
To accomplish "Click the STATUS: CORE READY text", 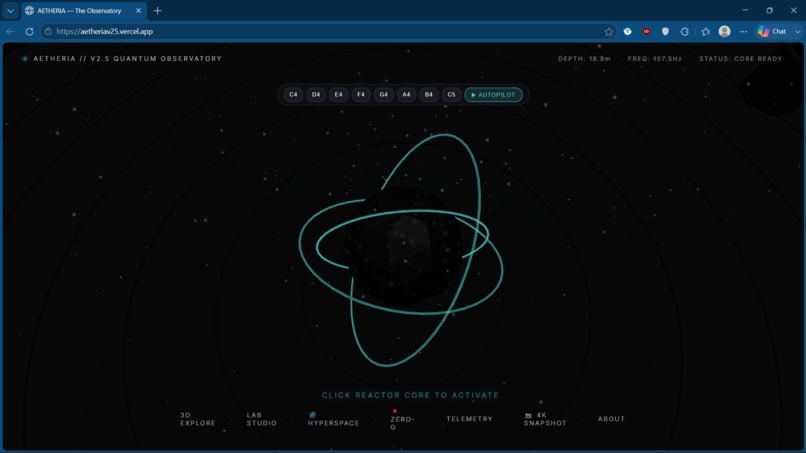I will (x=740, y=59).
